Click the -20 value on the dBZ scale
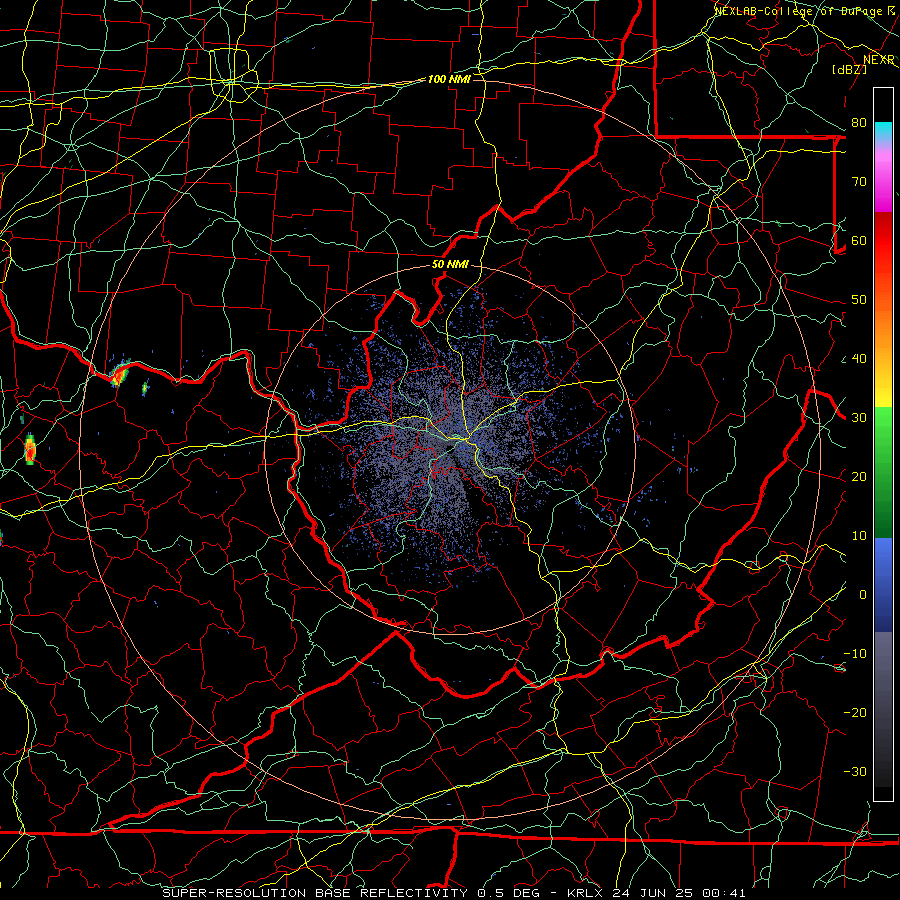Screen dimensions: 900x900 tap(855, 713)
